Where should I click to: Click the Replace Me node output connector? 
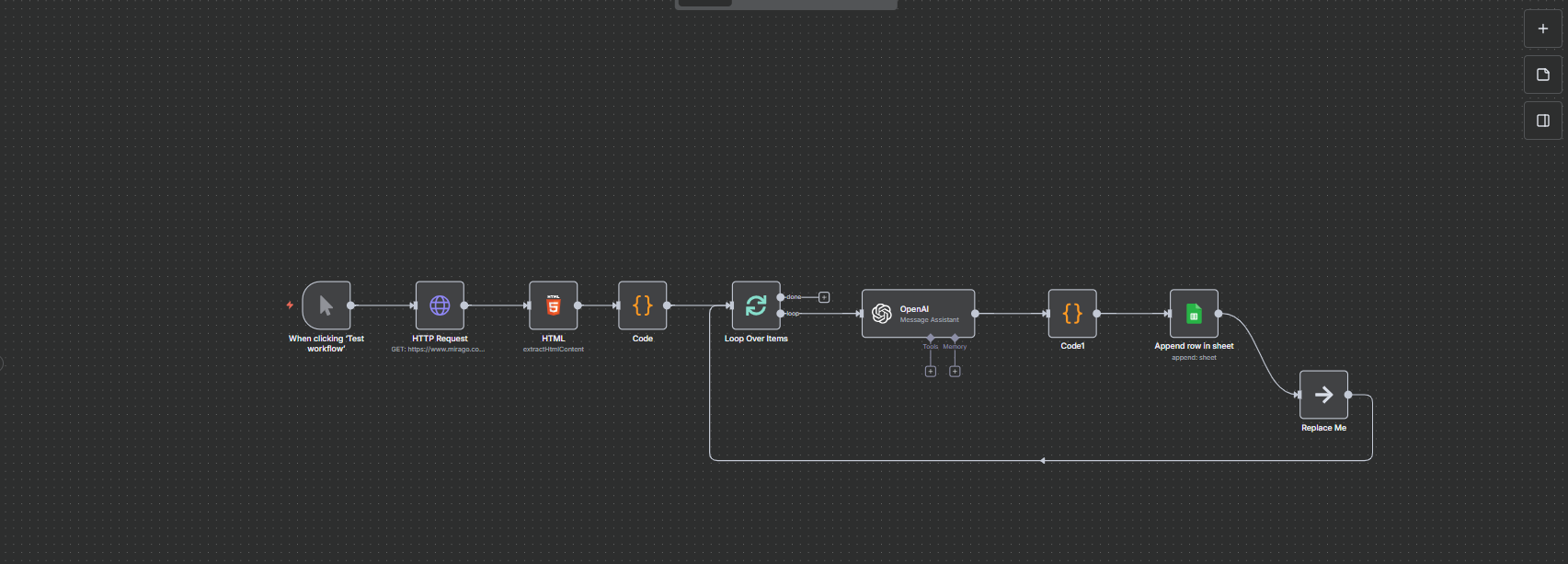[1348, 395]
